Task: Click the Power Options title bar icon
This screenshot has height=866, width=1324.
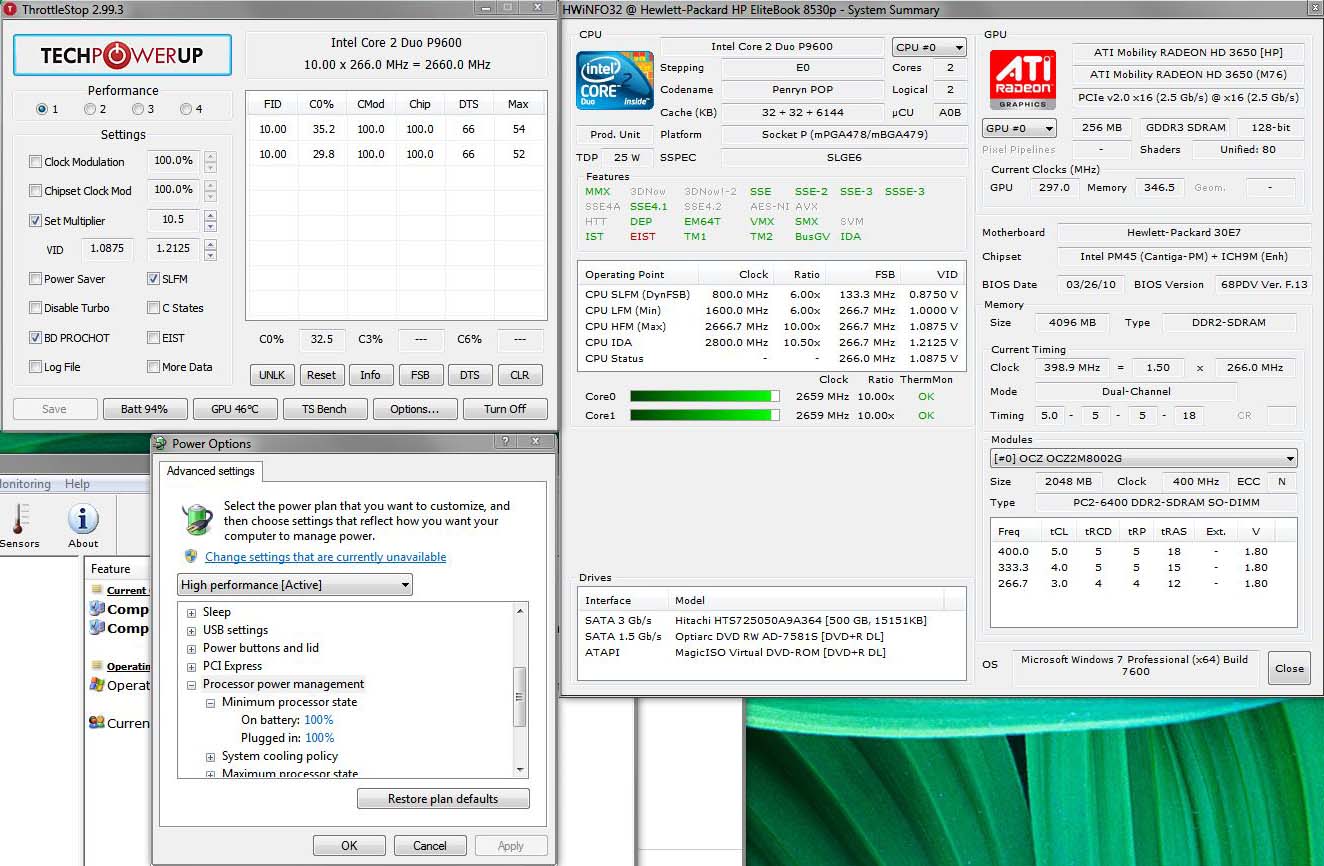Action: [x=161, y=443]
